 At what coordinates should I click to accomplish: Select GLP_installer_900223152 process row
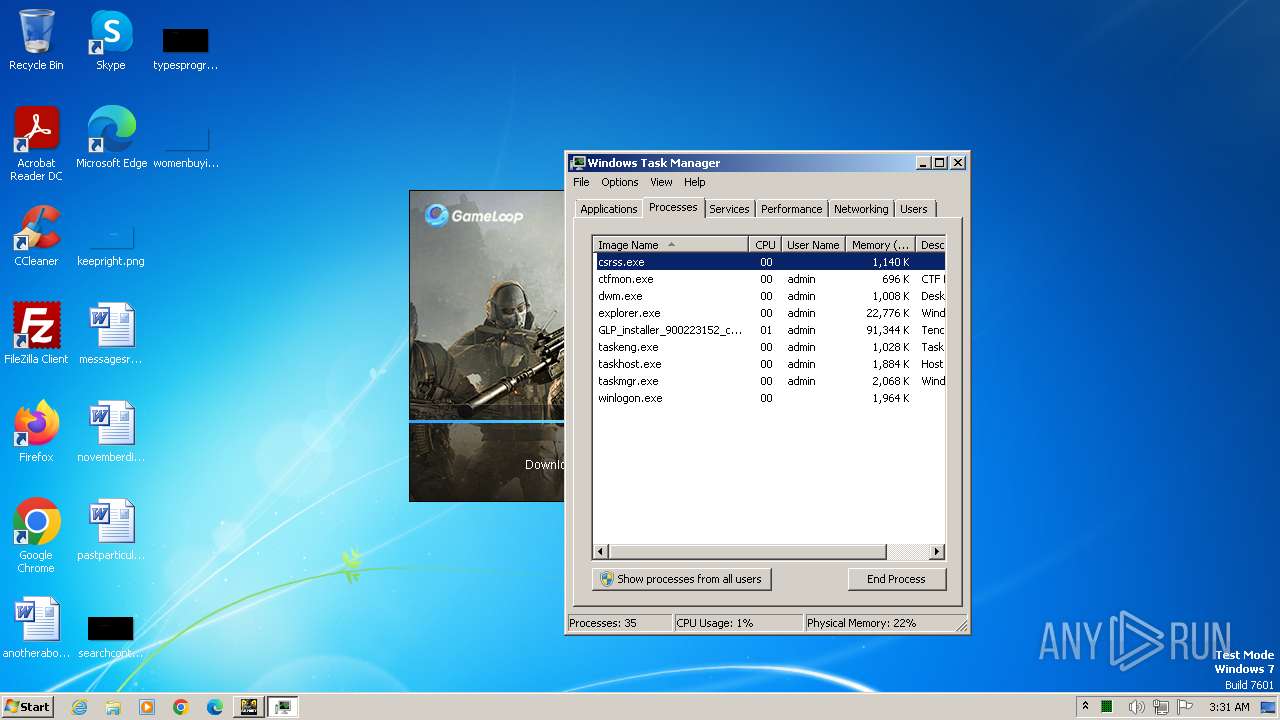point(769,330)
